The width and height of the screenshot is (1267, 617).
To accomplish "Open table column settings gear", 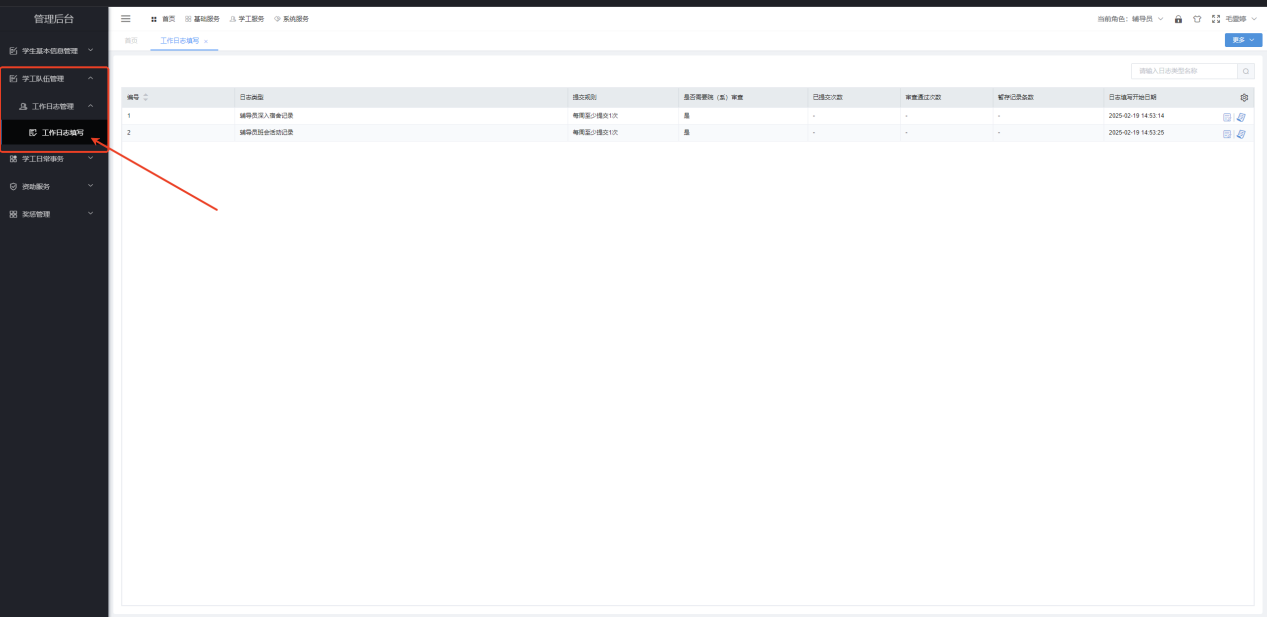I will pos(1244,97).
